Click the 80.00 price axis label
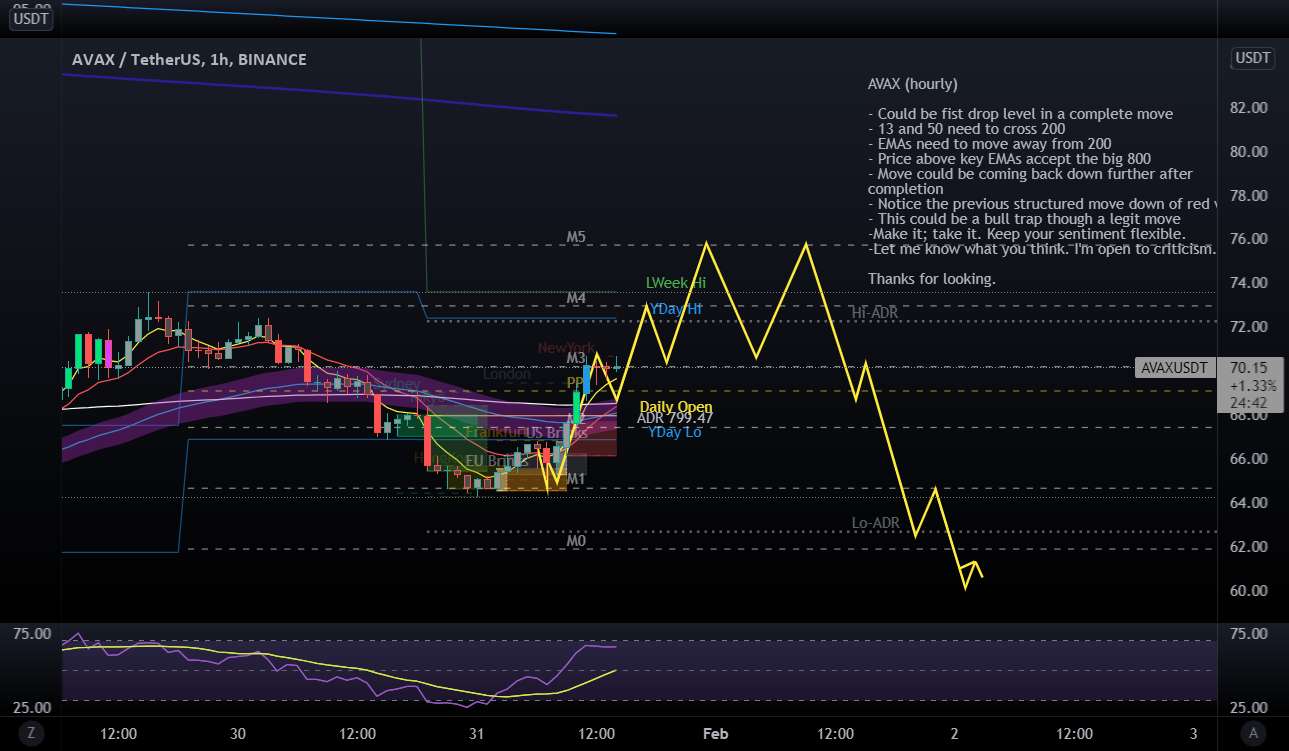This screenshot has height=751, width=1289. coord(1247,152)
